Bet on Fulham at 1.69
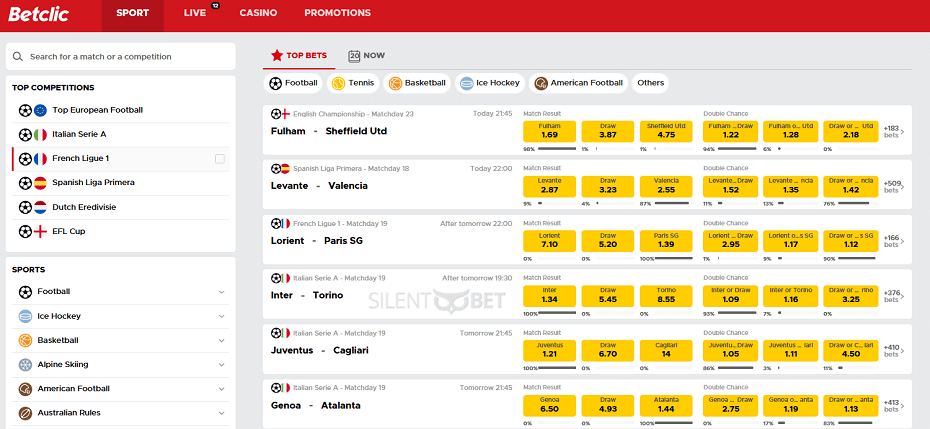The image size is (930, 429). coord(549,132)
